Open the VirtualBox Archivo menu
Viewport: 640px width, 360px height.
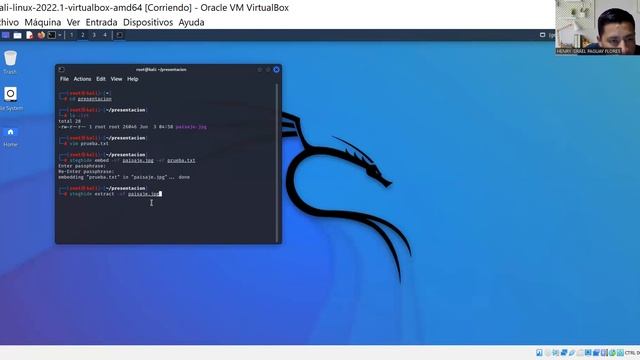pyautogui.click(x=9, y=22)
